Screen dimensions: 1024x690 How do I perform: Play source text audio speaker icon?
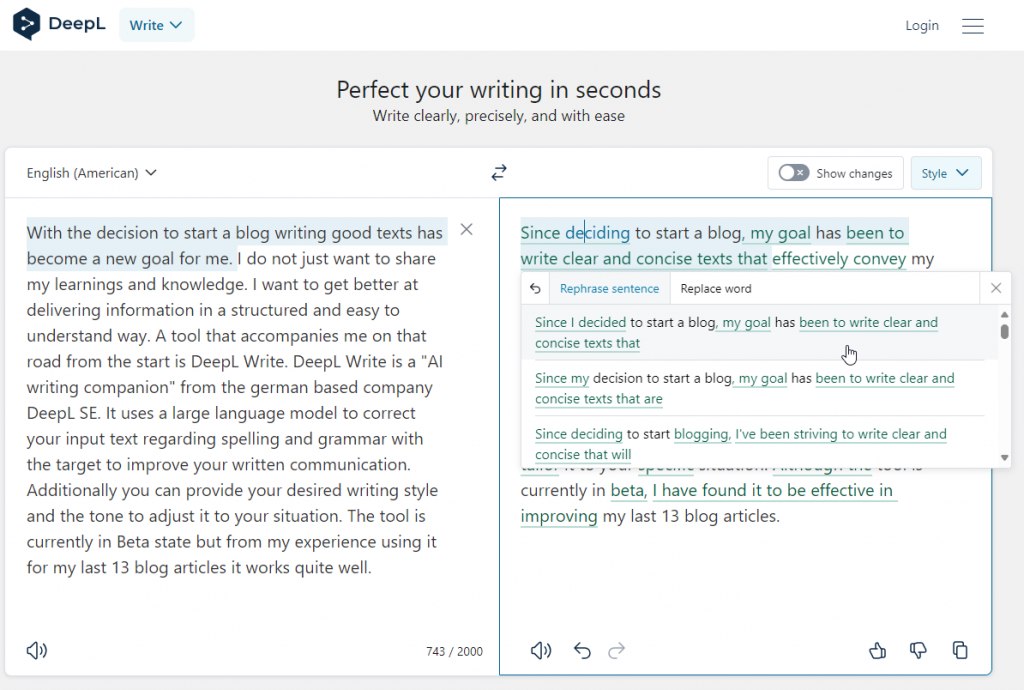click(37, 651)
